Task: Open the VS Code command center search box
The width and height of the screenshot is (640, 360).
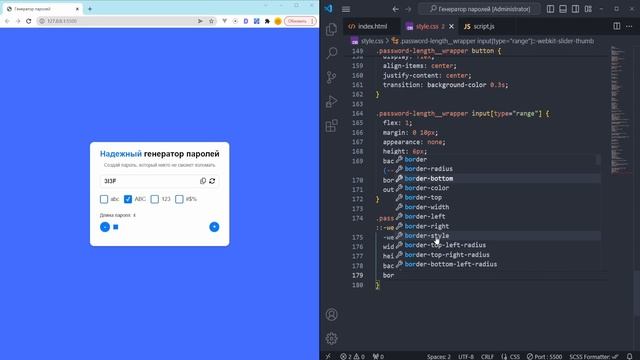Action: tap(480, 9)
